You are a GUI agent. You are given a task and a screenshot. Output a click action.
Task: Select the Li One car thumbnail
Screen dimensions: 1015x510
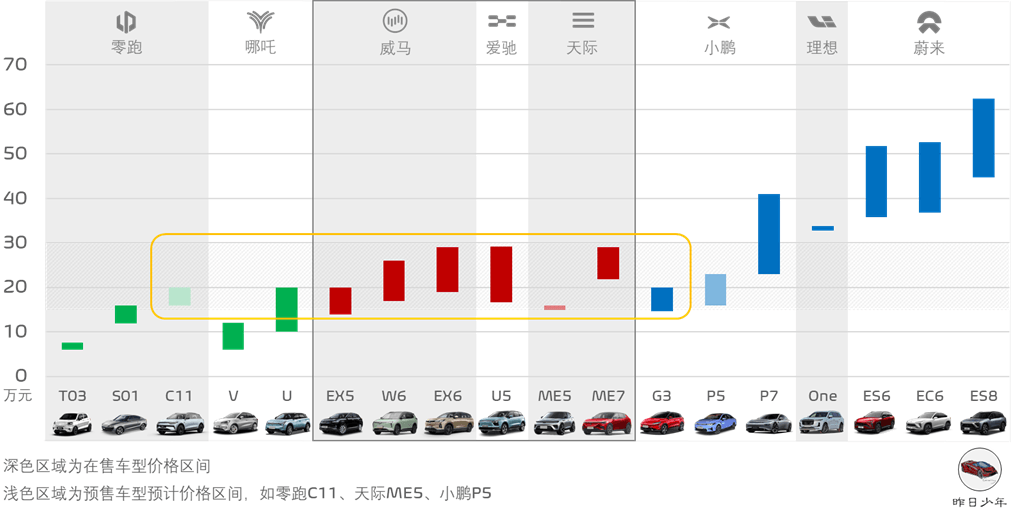pyautogui.click(x=821, y=423)
